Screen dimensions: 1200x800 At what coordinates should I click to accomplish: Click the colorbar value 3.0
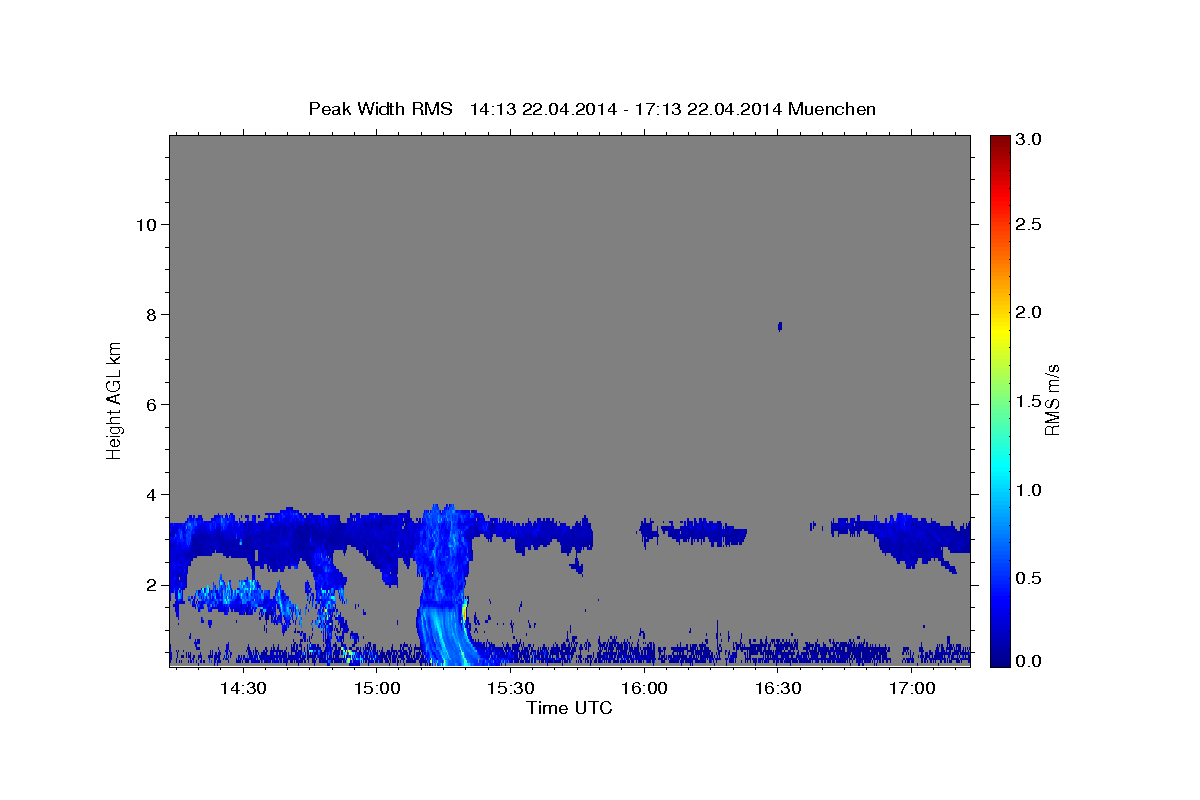(x=1029, y=139)
